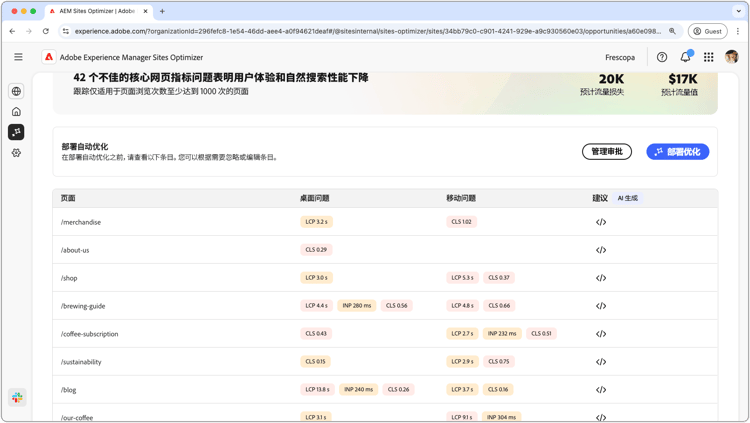Click Adobe Experience Manager Sites Optimizer title

[x=131, y=57]
